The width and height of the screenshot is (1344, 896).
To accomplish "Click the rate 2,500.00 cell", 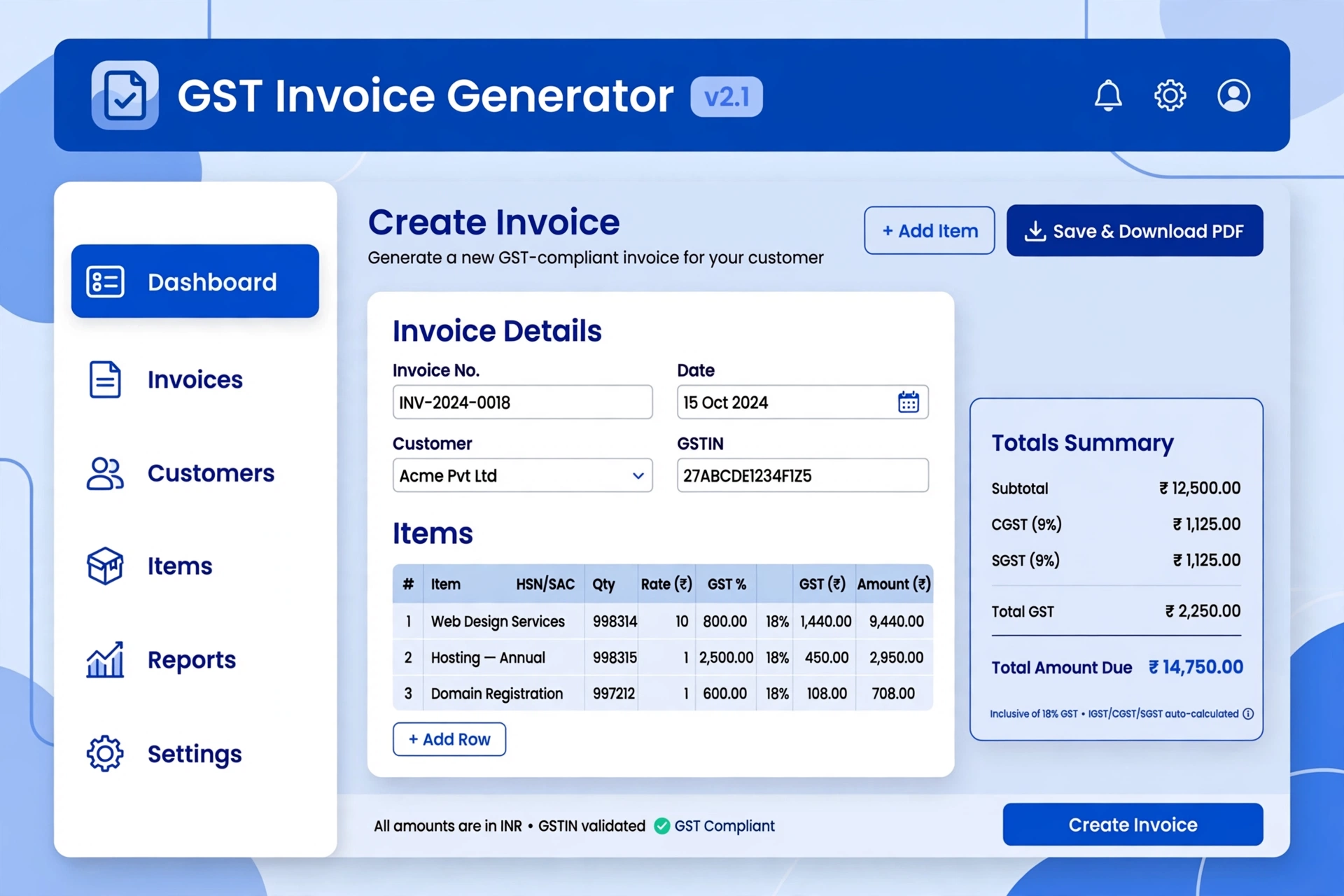I will coord(726,657).
